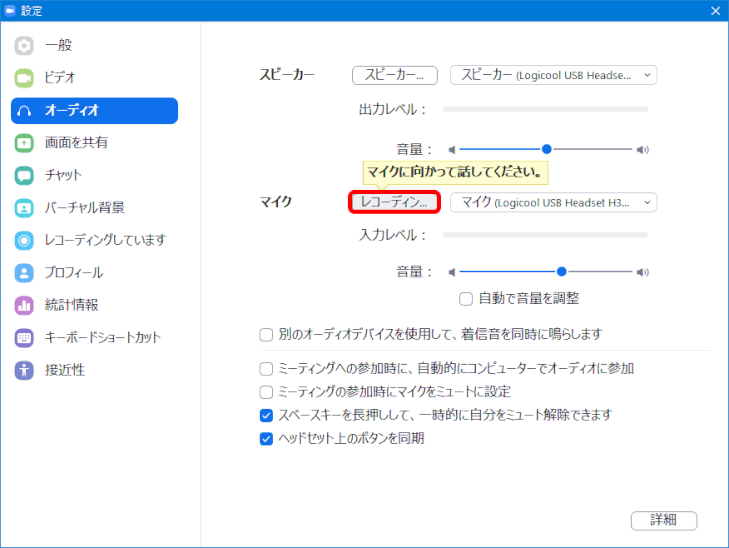This screenshot has width=729, height=548.
Task: Click the プロフィール person icon
Action: tap(24, 273)
